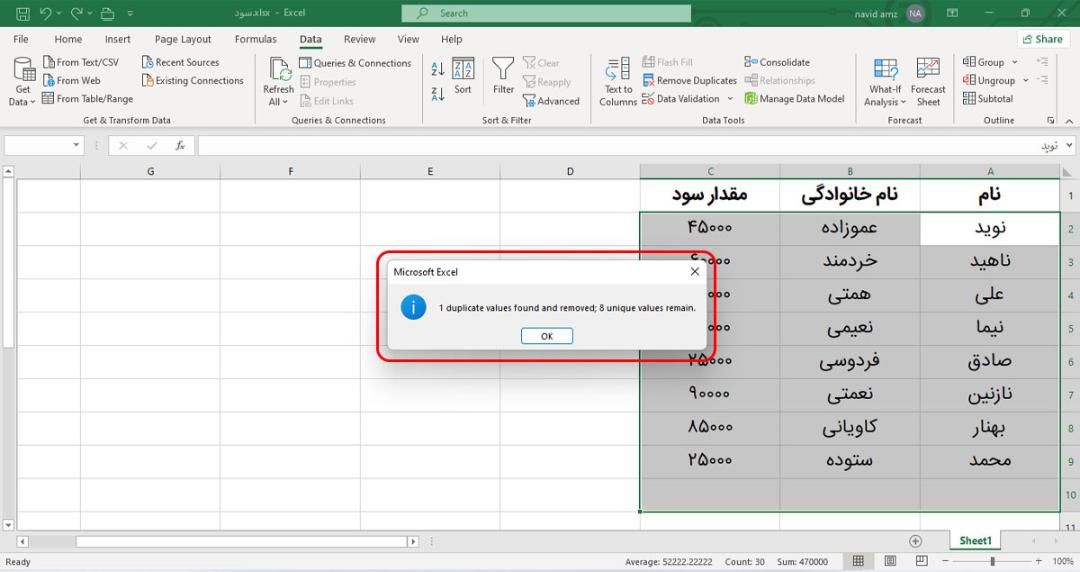Switch to Normal view icon

click(x=858, y=561)
